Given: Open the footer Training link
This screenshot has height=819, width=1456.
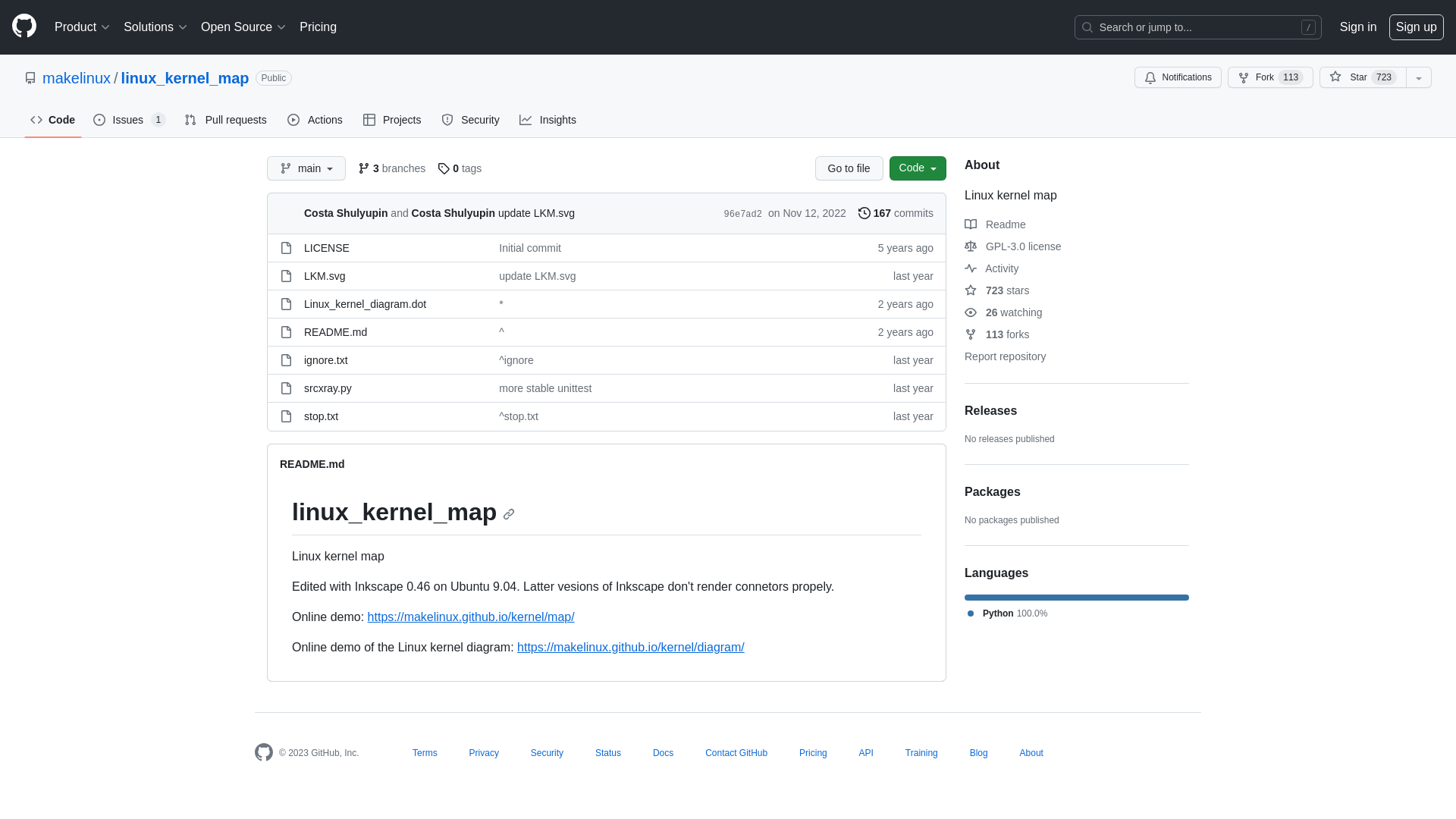Looking at the screenshot, I should 921,753.
